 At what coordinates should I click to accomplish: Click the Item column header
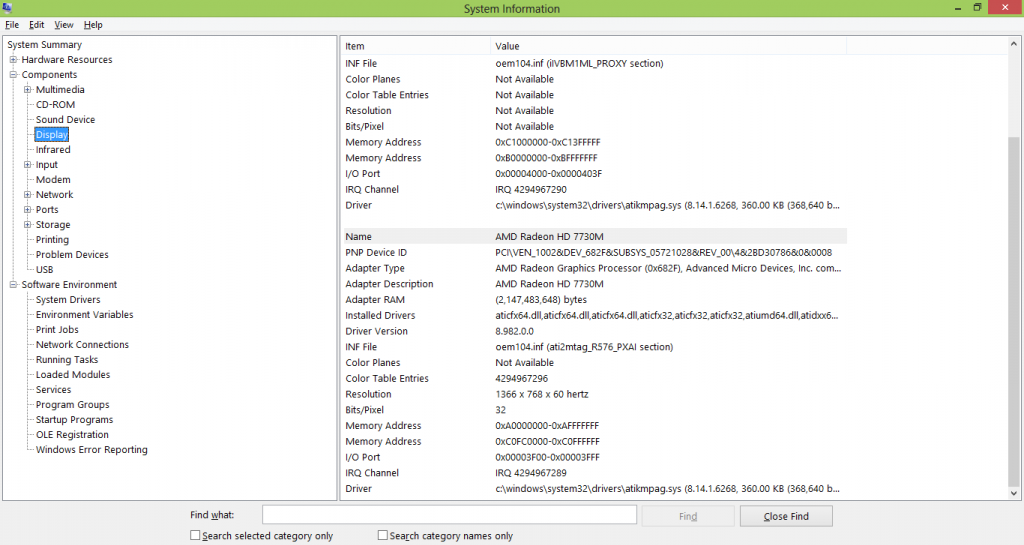415,46
